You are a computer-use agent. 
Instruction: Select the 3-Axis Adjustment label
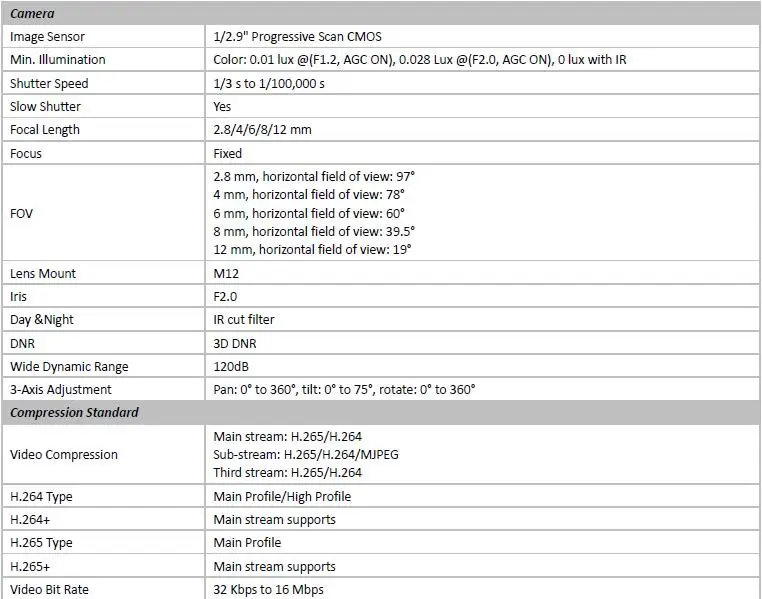(x=61, y=390)
